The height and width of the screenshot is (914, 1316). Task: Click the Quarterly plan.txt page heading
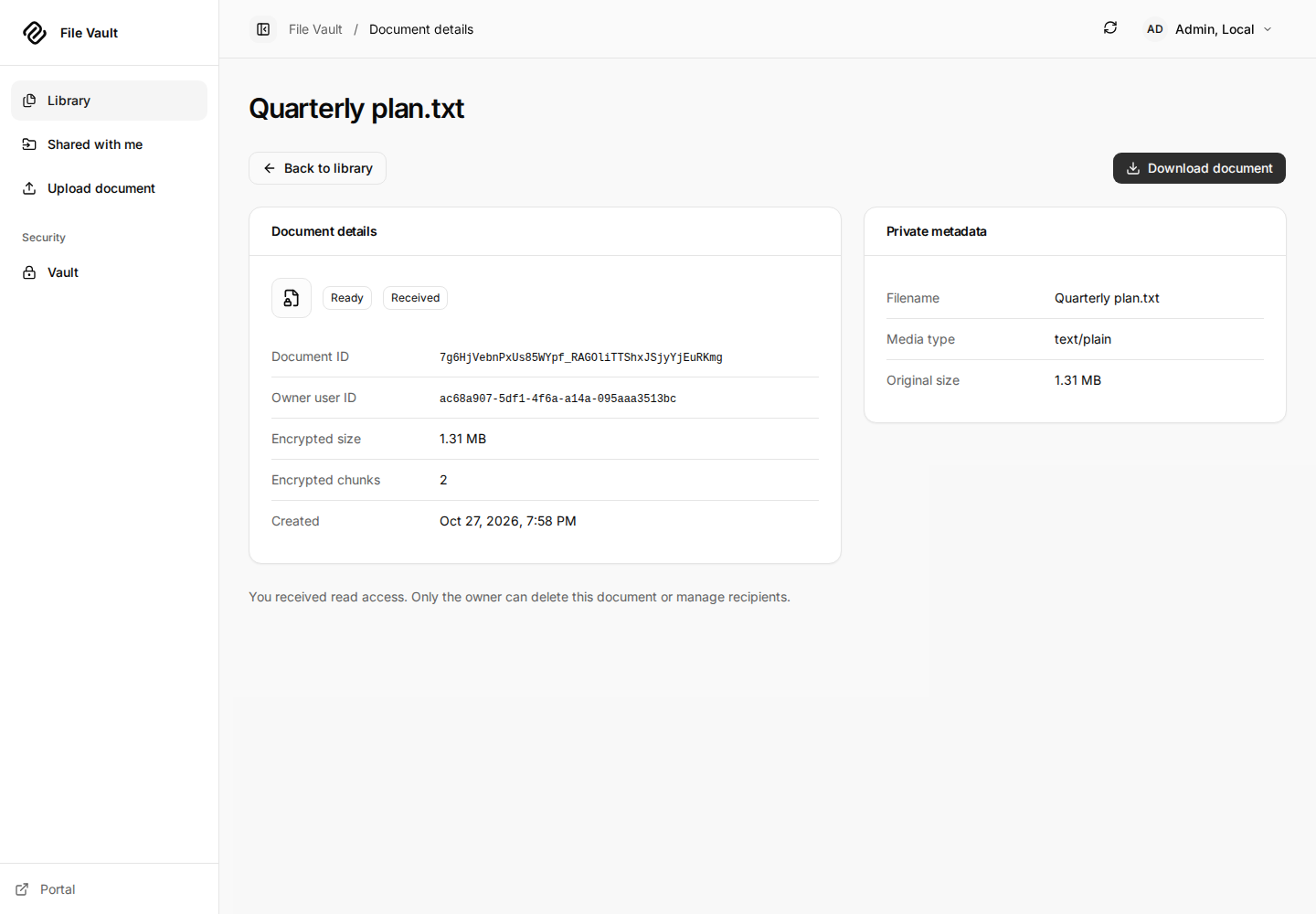356,109
